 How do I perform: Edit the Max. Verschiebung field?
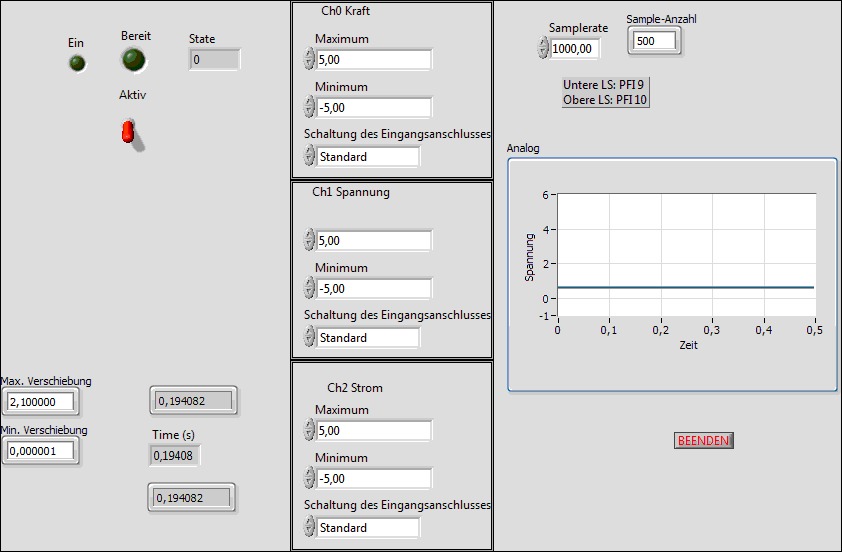click(x=41, y=402)
